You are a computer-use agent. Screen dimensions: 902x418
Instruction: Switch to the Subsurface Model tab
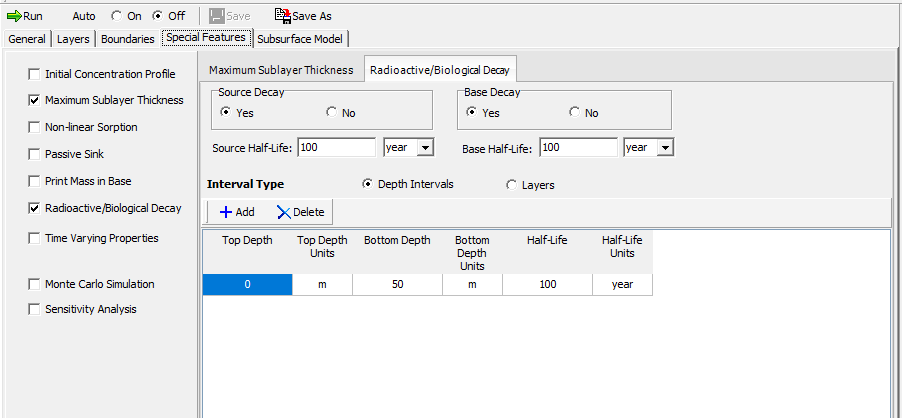[300, 39]
